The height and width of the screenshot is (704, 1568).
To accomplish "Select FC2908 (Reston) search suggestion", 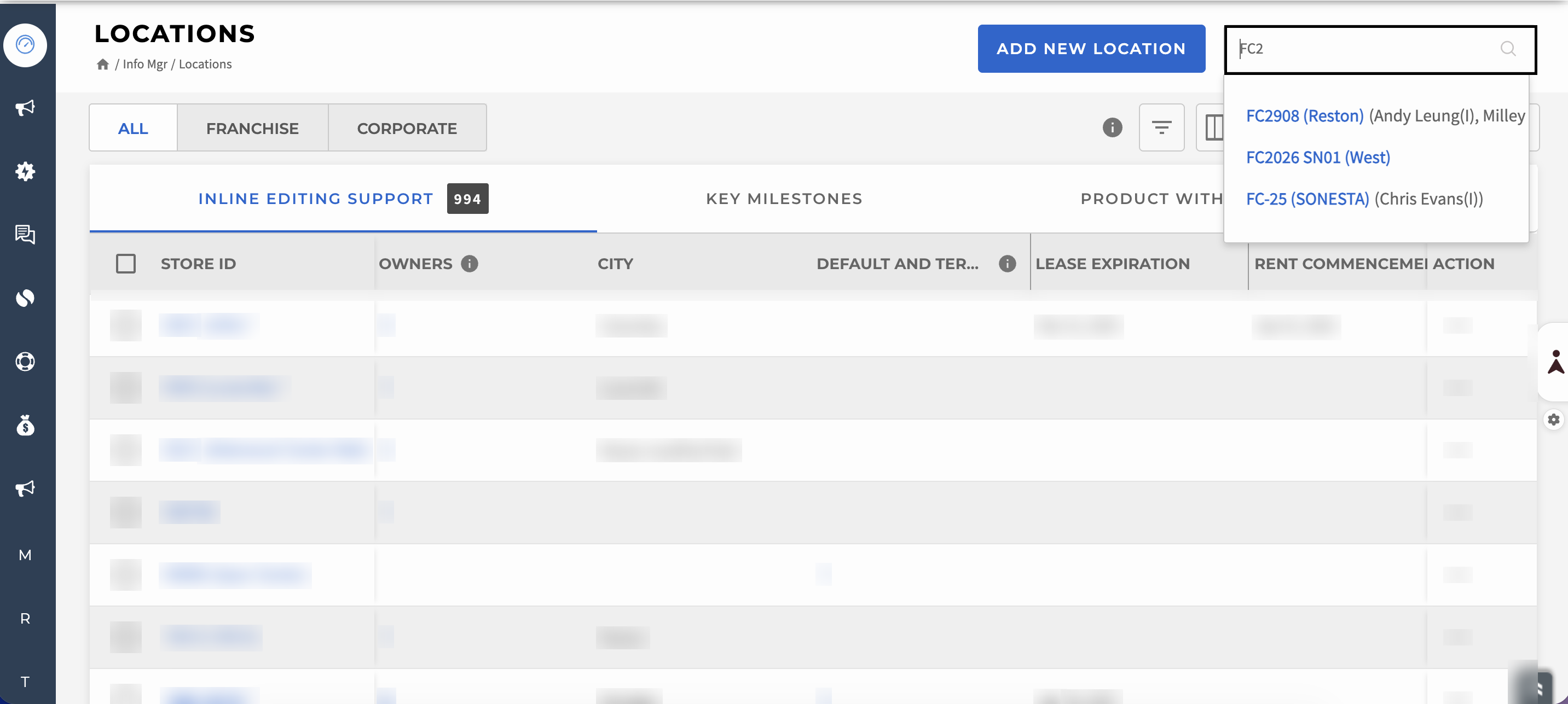I will pyautogui.click(x=1304, y=115).
